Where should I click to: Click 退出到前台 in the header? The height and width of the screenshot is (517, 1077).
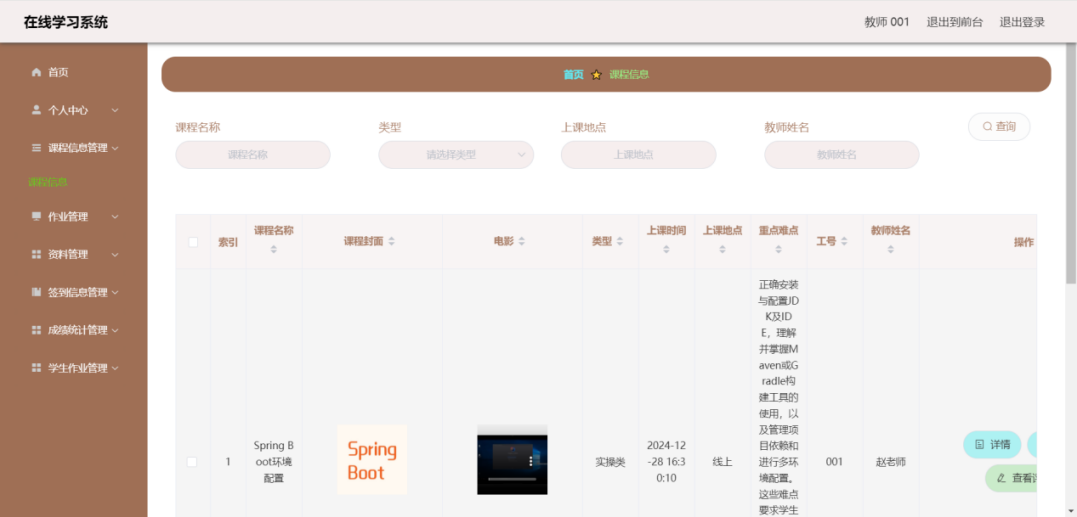[954, 22]
